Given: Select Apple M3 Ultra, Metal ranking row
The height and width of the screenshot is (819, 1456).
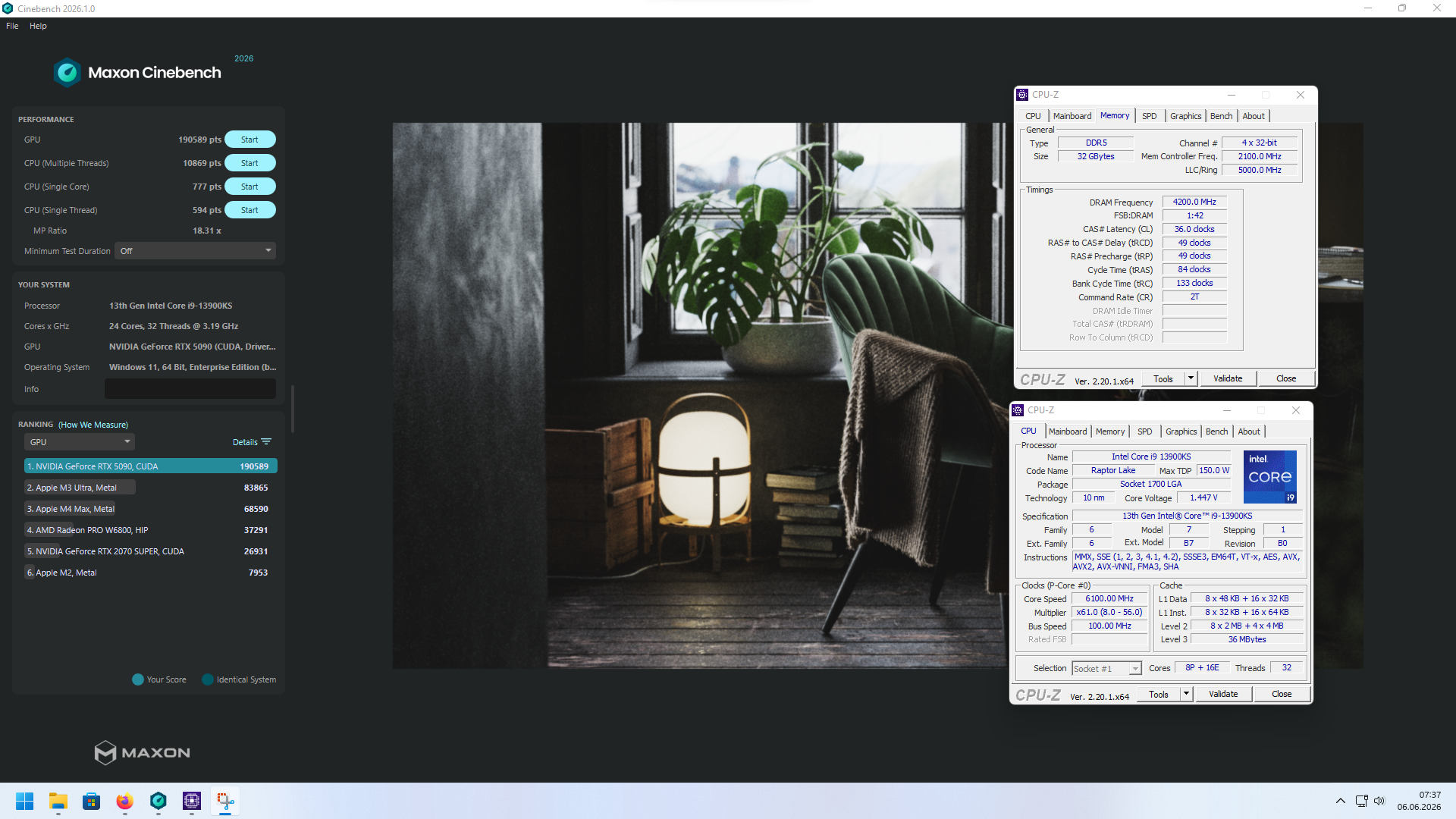Looking at the screenshot, I should tap(151, 488).
